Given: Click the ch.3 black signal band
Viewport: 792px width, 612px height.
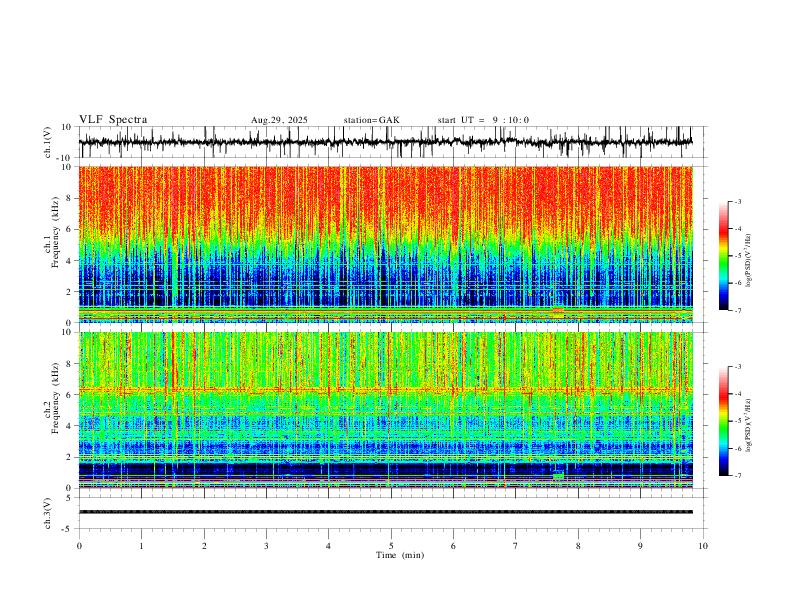Looking at the screenshot, I should tap(386, 512).
